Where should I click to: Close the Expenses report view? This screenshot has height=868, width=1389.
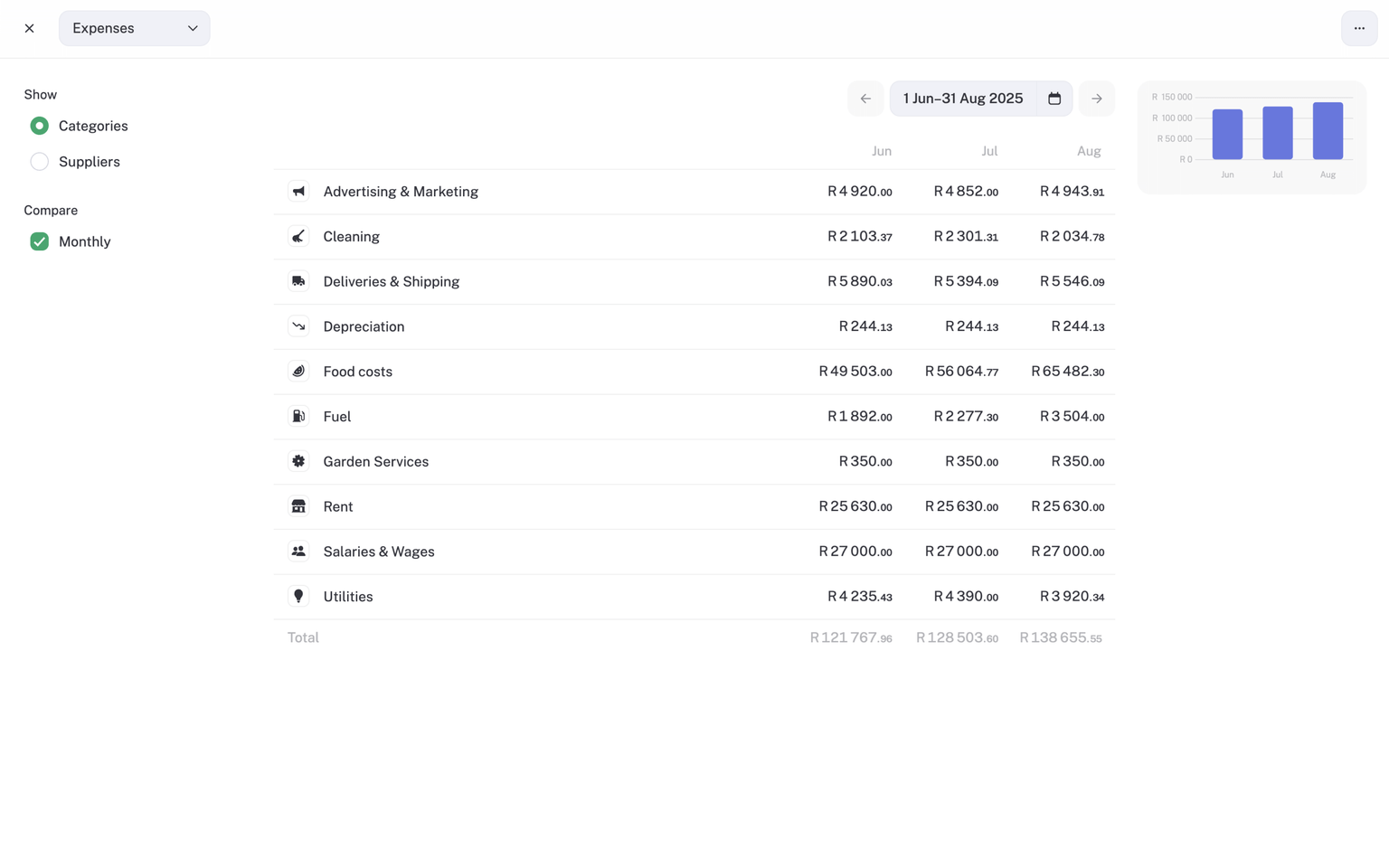(x=30, y=28)
